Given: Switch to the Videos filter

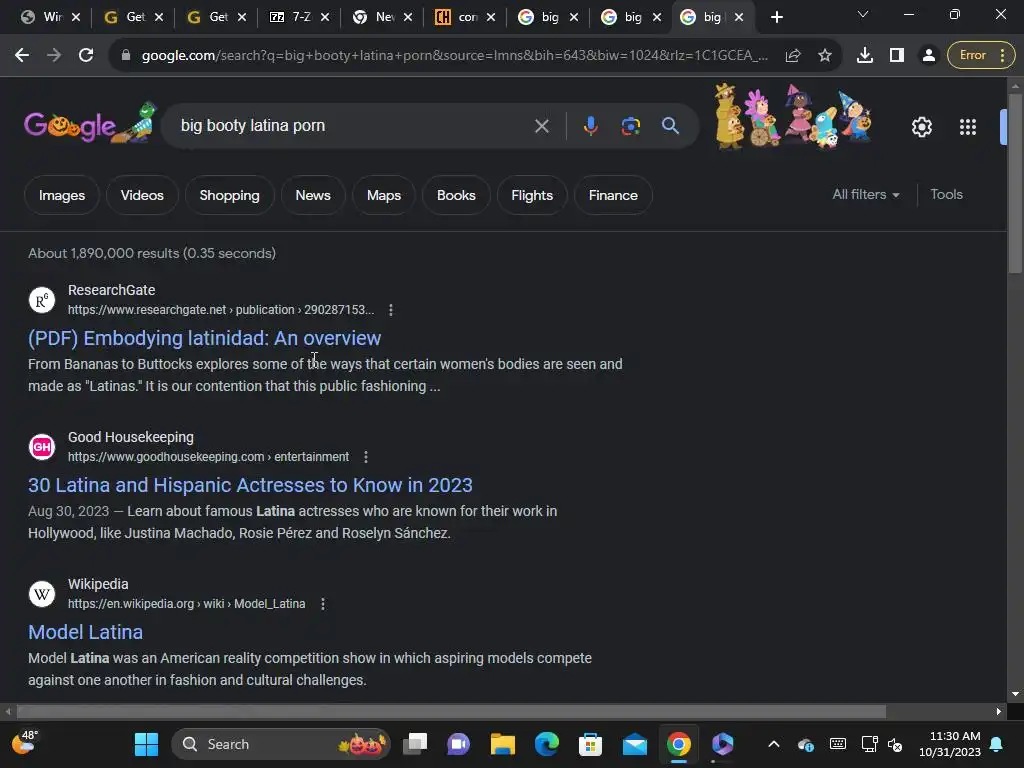Looking at the screenshot, I should click(x=142, y=195).
